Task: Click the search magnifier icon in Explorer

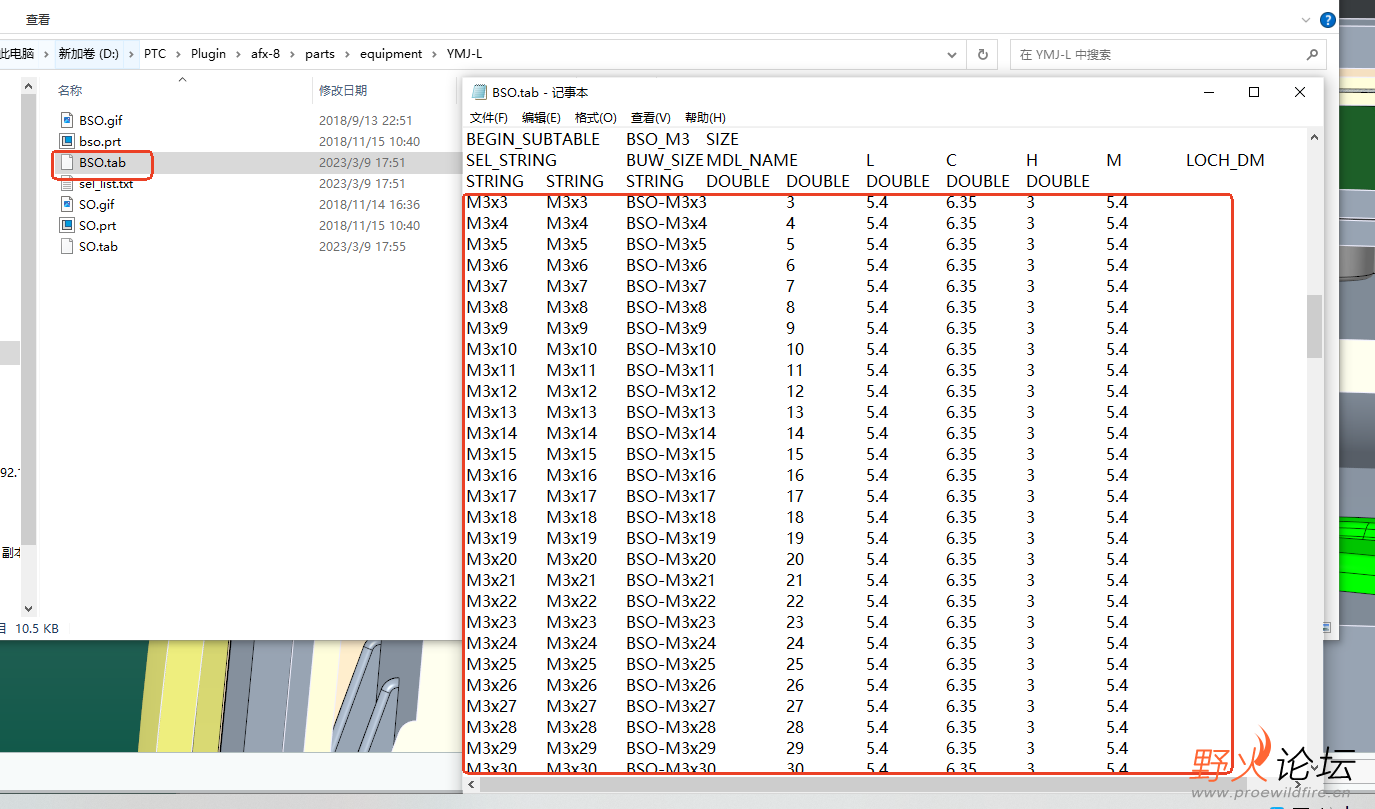Action: (1312, 54)
